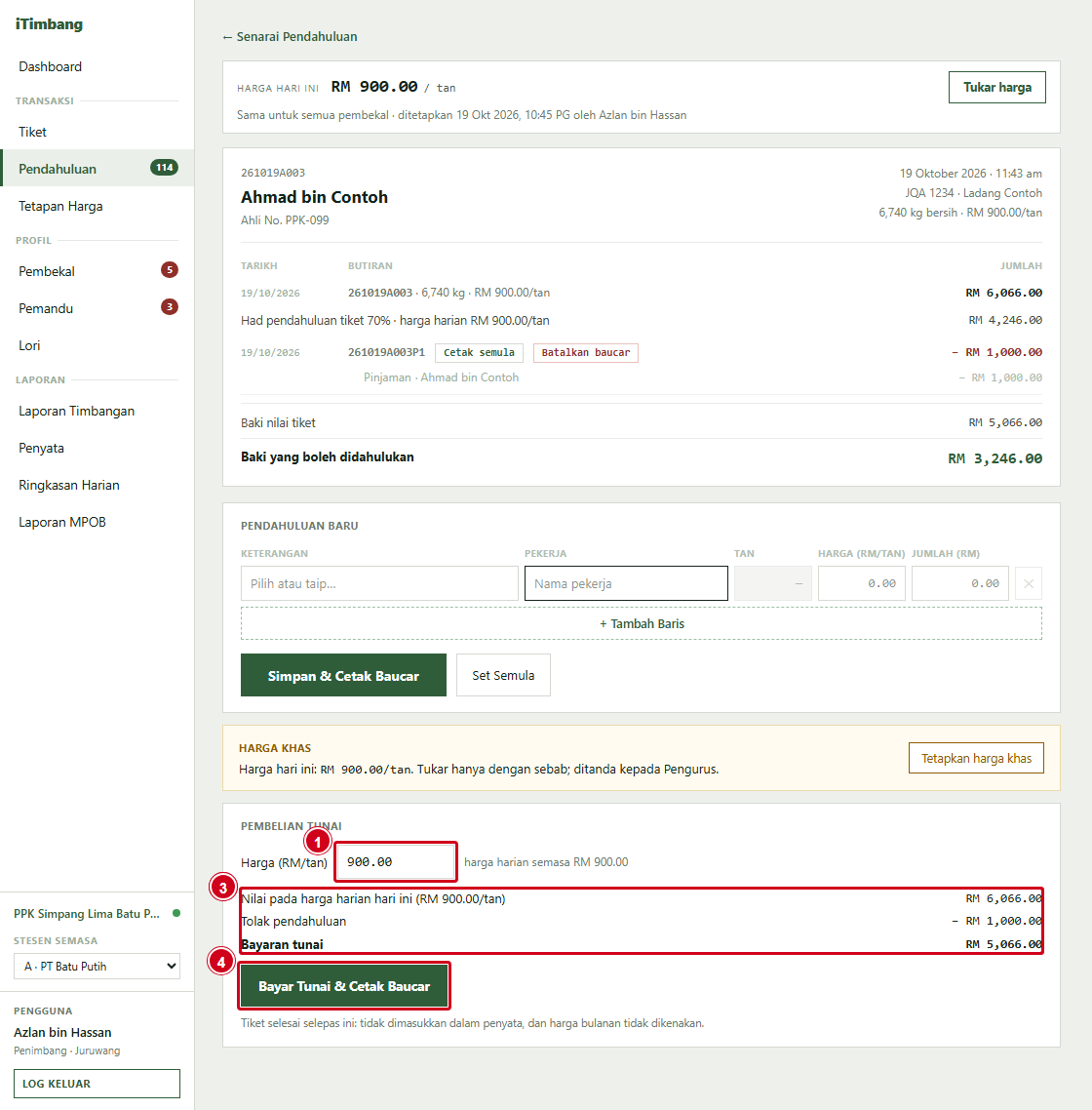Return to Senarai Pendahuluan list

291,37
